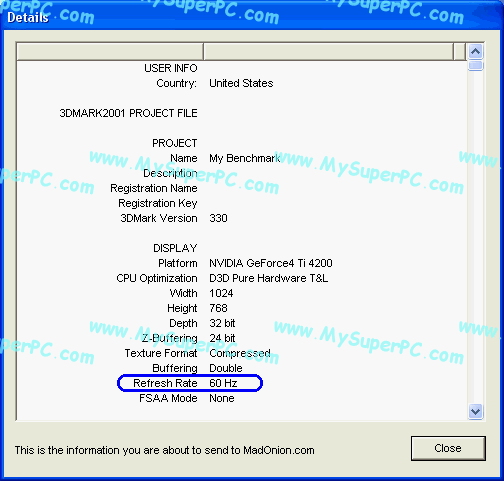The height and width of the screenshot is (481, 504).
Task: Select the Buffering Double row
Action: click(x=242, y=368)
